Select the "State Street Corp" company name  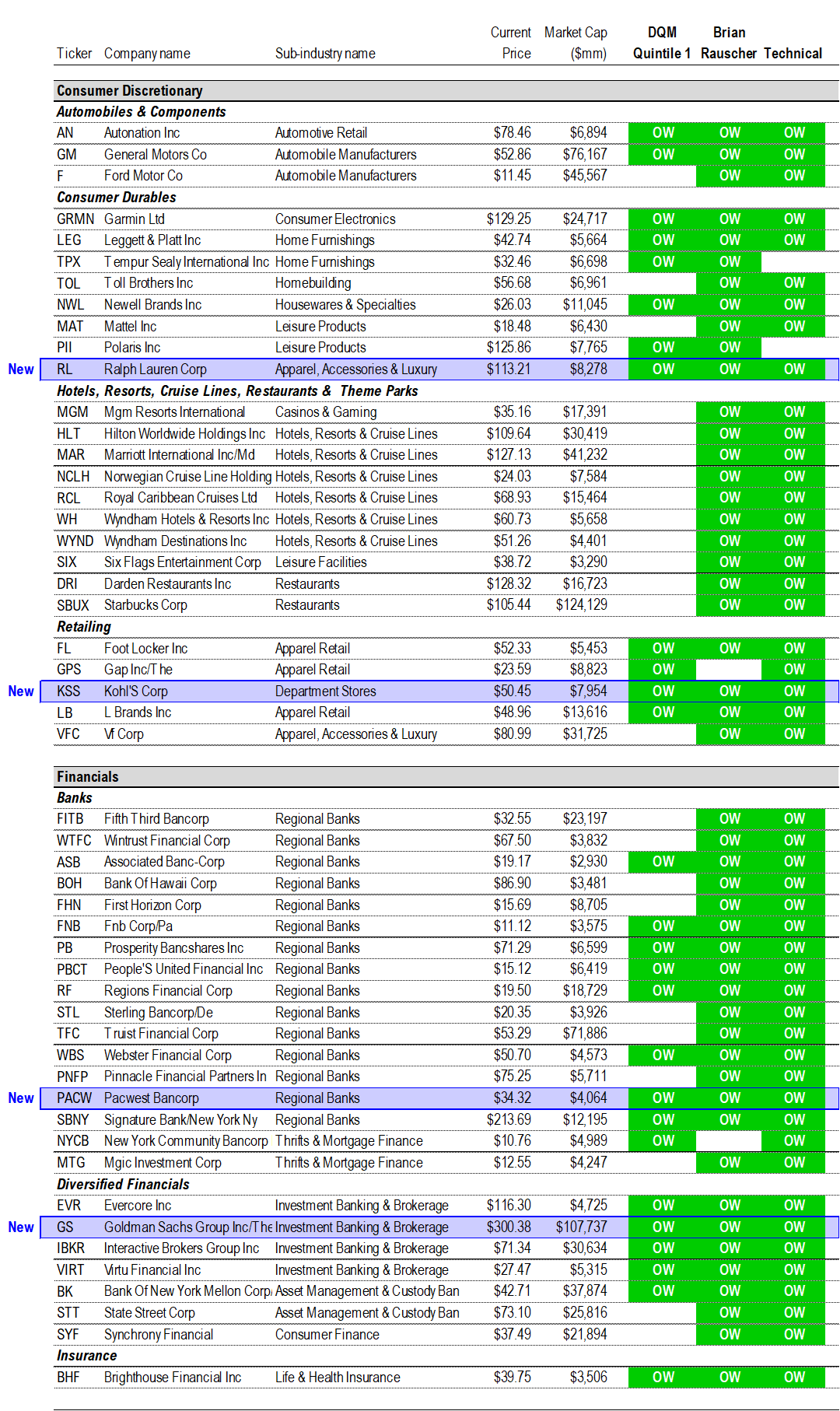click(x=149, y=1313)
